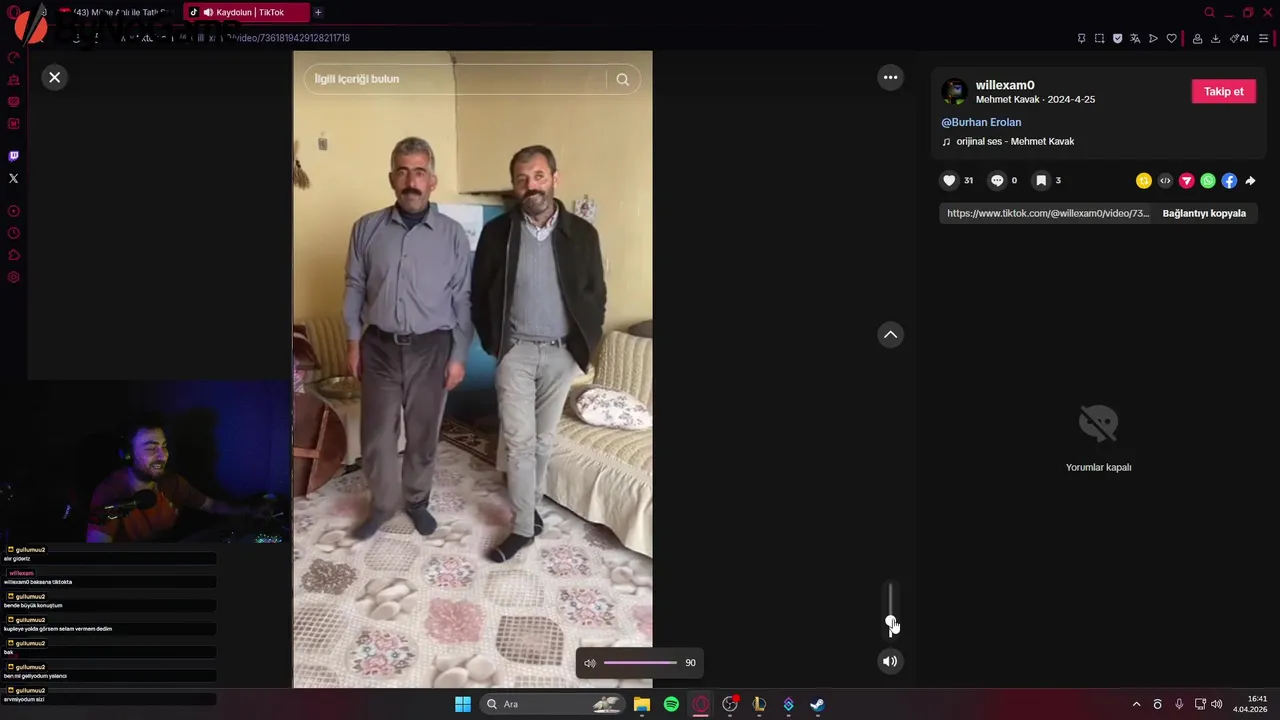Click the system tray volume icon
Viewport: 1280px width, 720px height.
[1216, 704]
